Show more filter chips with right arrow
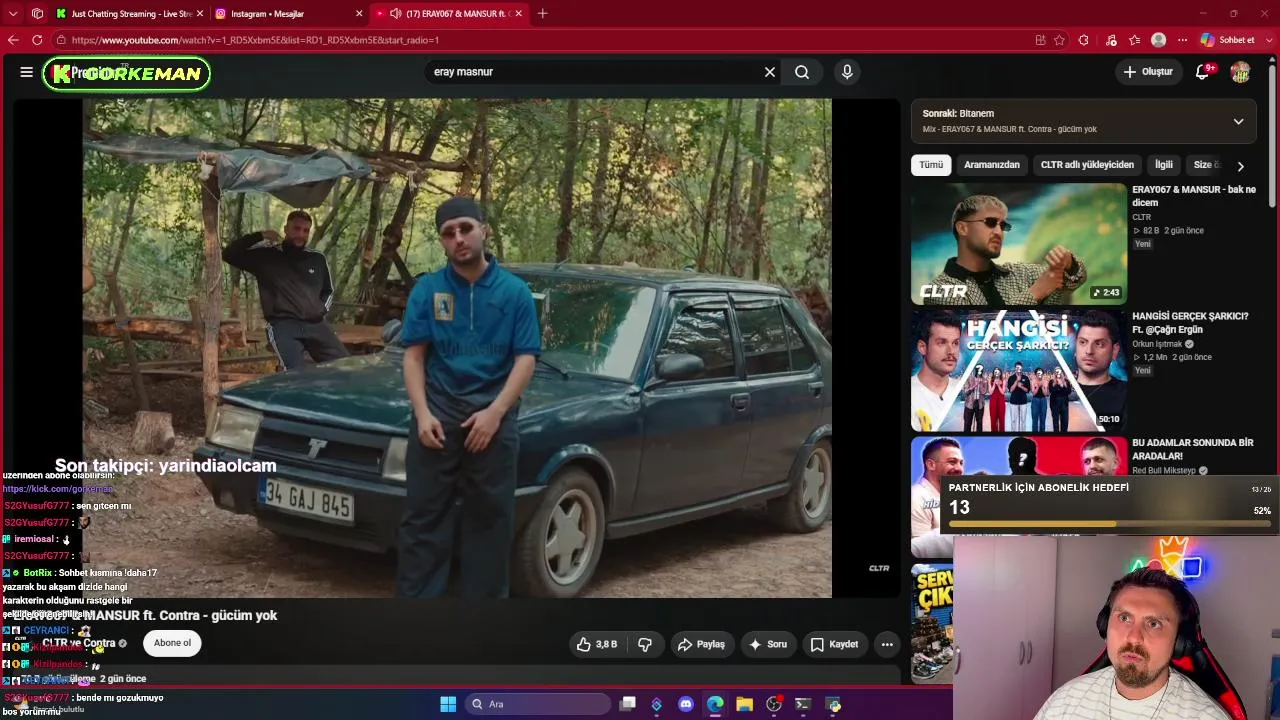Screen dimensions: 1280x720 (1240, 166)
